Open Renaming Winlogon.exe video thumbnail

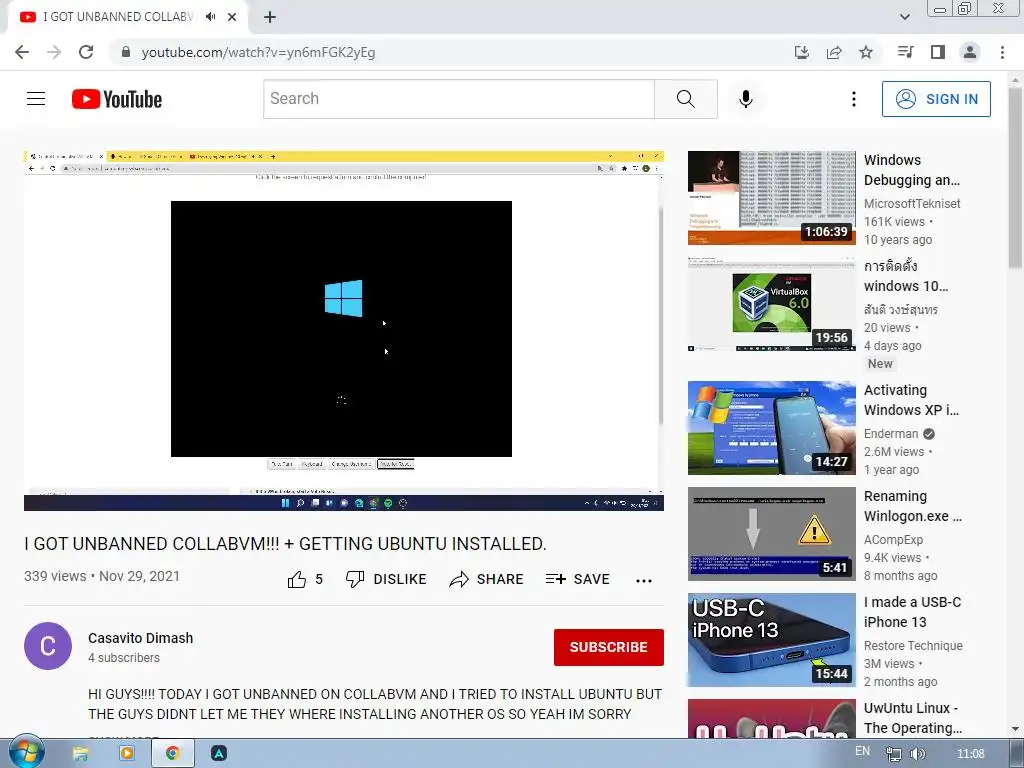771,534
